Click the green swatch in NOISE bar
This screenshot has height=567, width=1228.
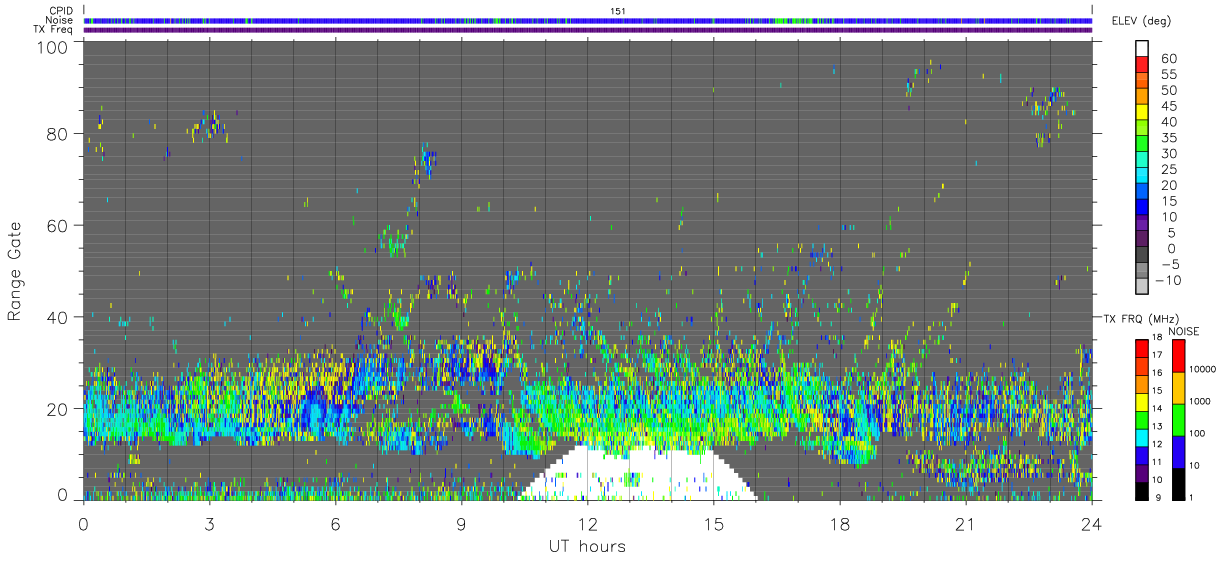click(x=1178, y=420)
